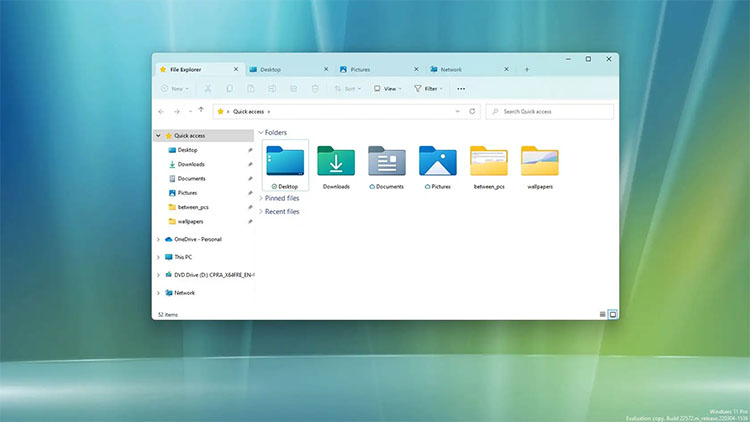Collapse the Folders section
Screen dimensions: 750x422
261,133
